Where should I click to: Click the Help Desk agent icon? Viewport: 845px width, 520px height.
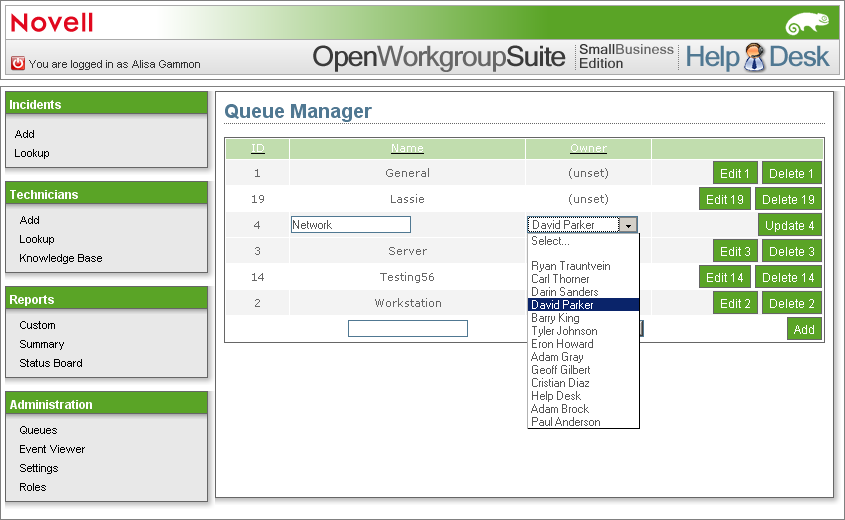tap(754, 57)
